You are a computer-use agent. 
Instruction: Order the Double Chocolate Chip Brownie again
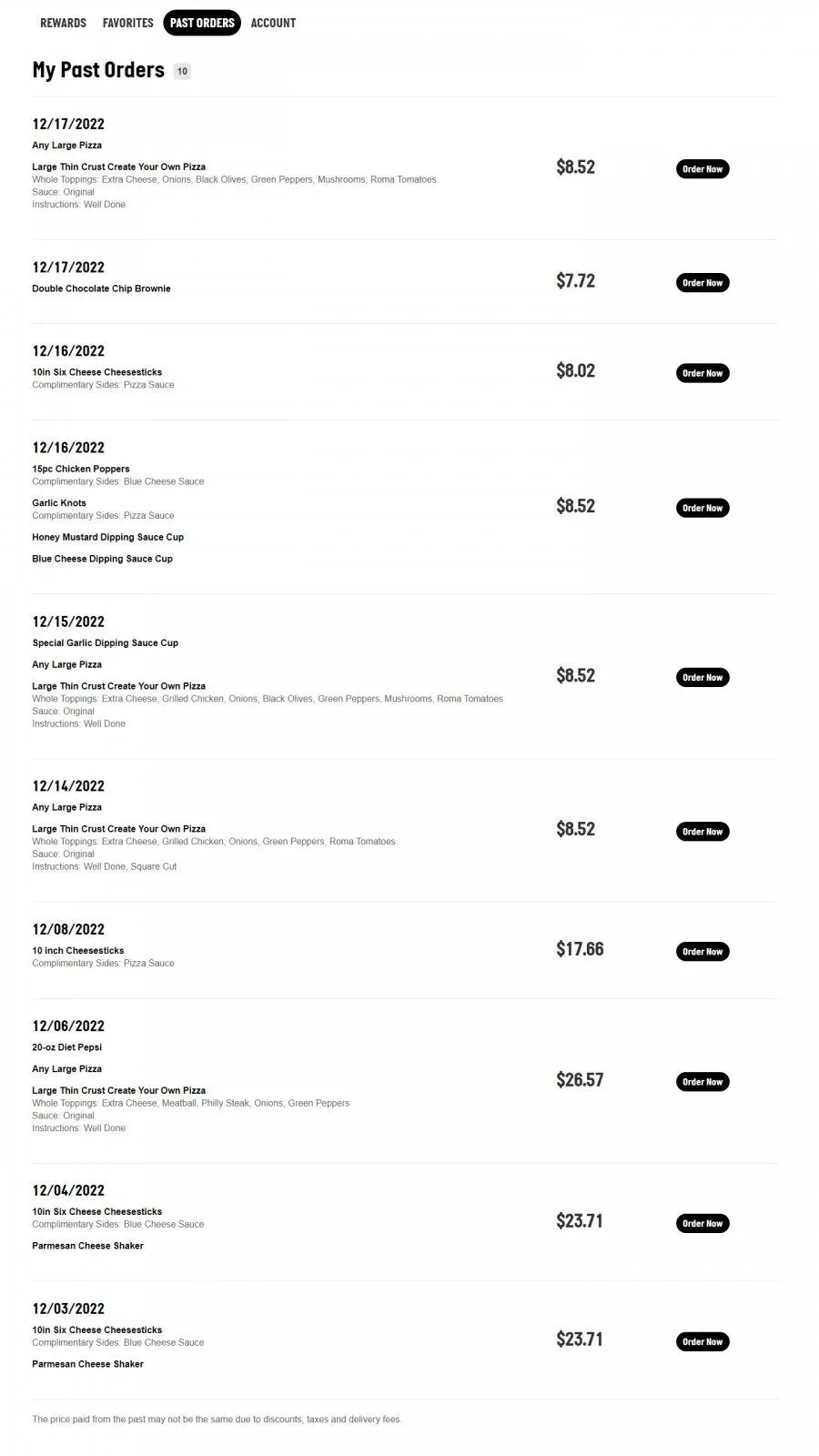pyautogui.click(x=703, y=283)
